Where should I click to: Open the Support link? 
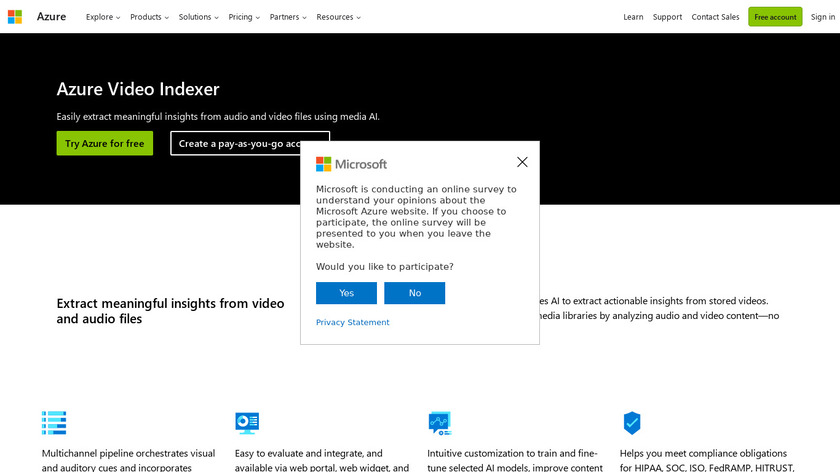coord(668,17)
